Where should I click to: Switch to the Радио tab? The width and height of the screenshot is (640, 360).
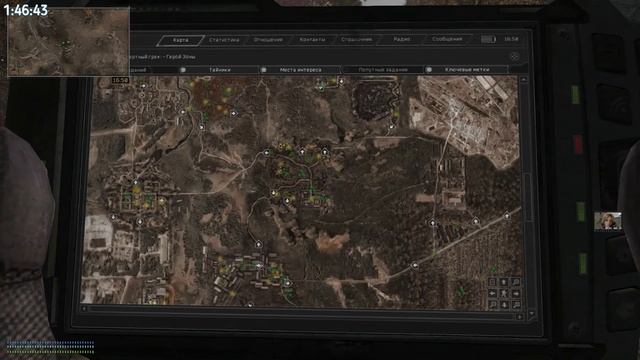(x=402, y=39)
